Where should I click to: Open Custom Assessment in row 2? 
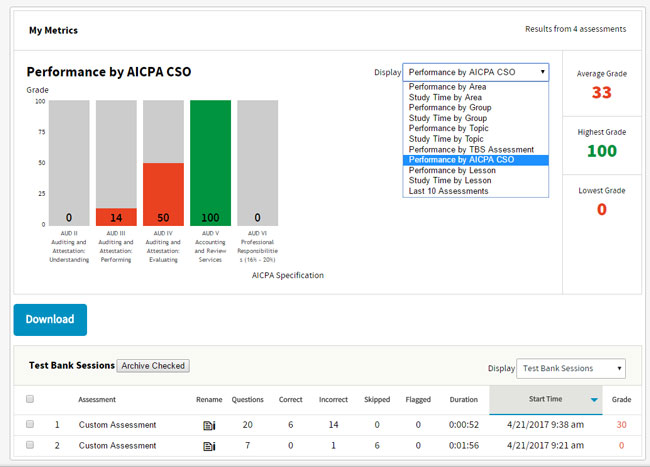coord(117,445)
